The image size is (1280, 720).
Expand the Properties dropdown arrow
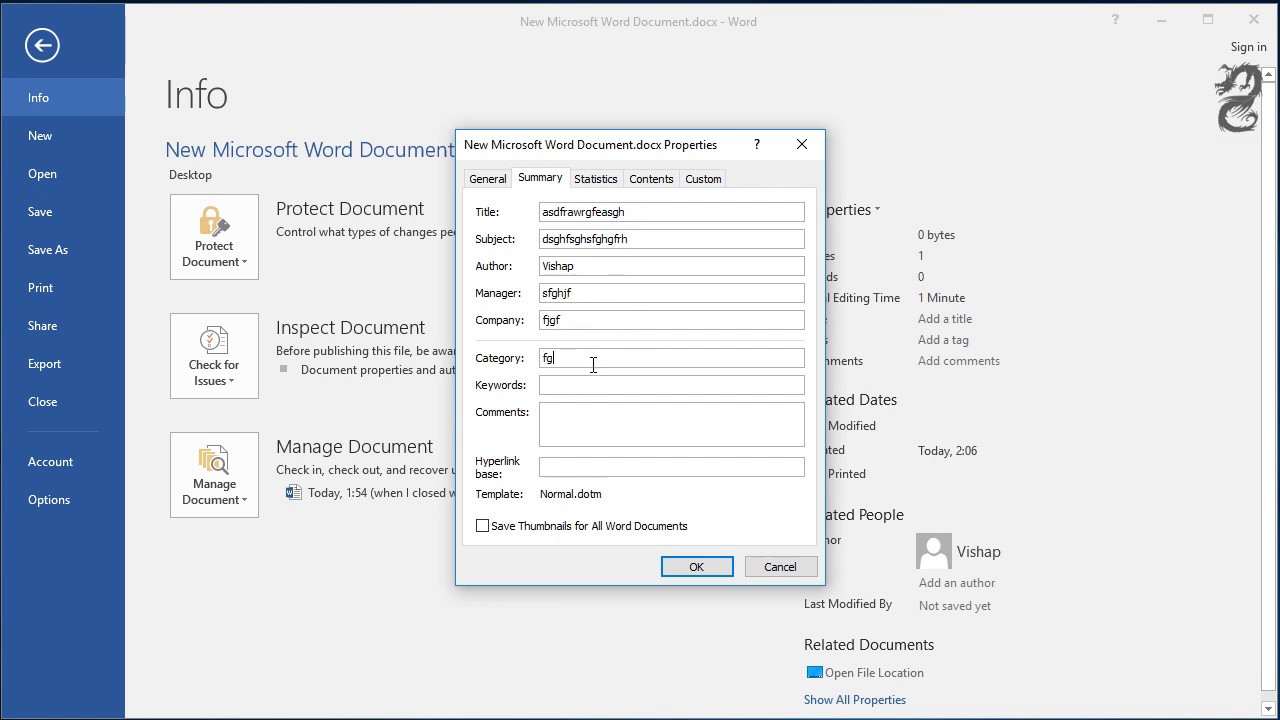pyautogui.click(x=877, y=210)
